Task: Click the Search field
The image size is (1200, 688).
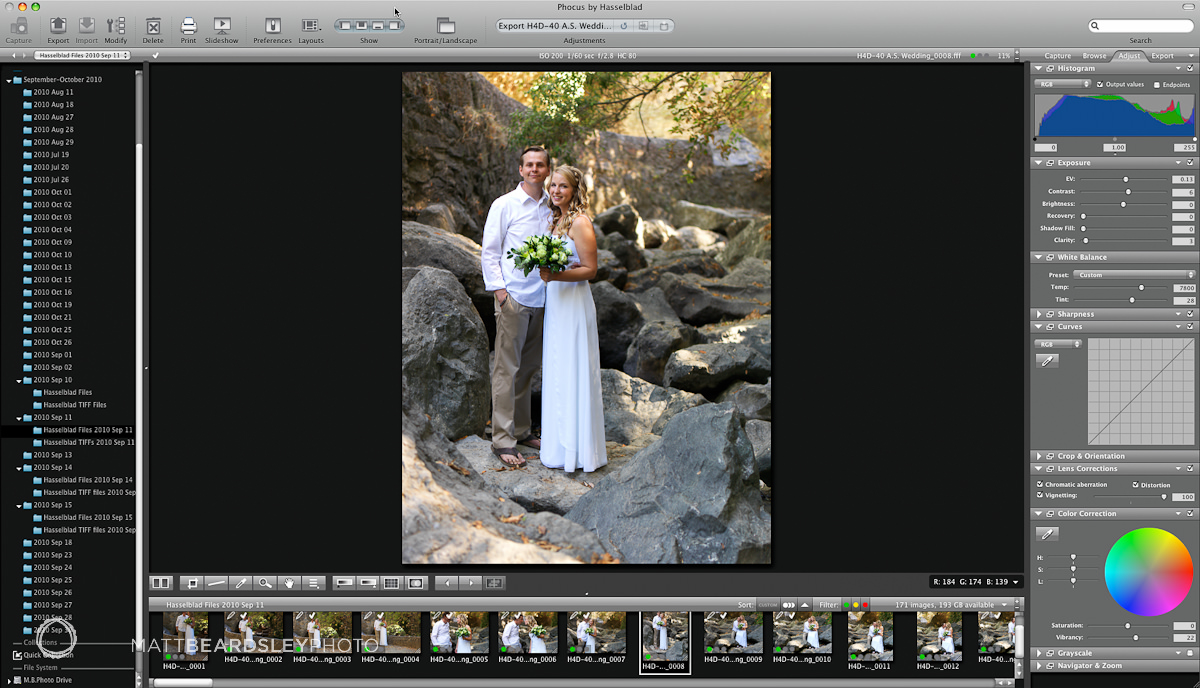Action: tap(1140, 26)
